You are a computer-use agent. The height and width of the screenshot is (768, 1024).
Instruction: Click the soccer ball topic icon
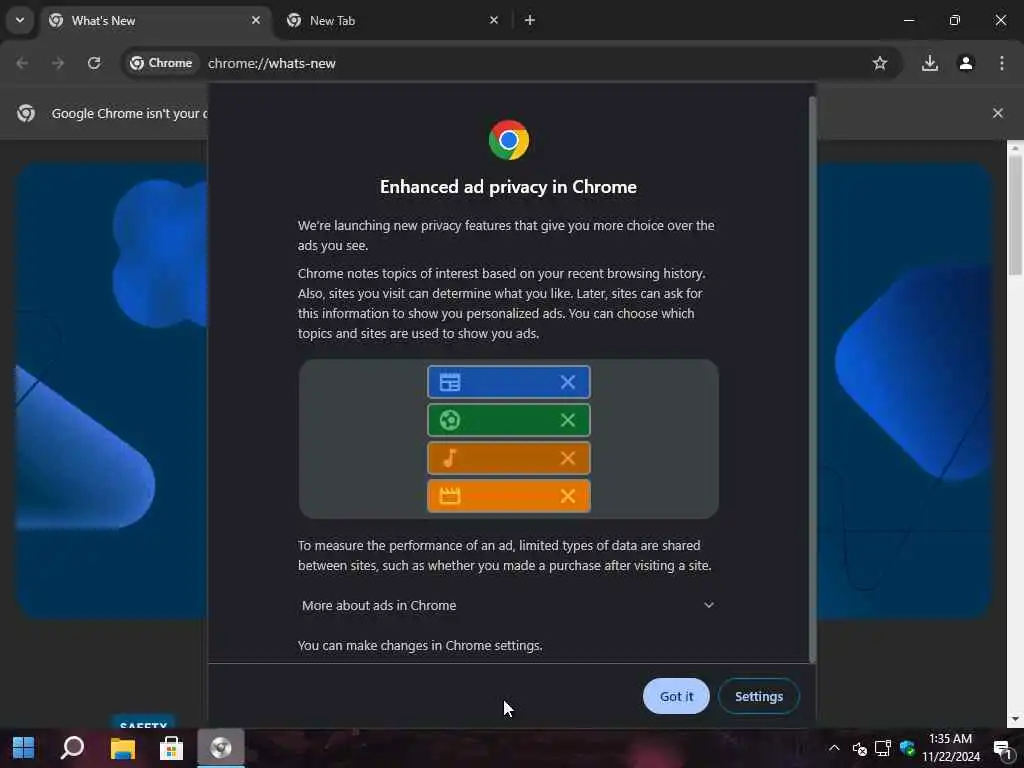[x=450, y=420]
